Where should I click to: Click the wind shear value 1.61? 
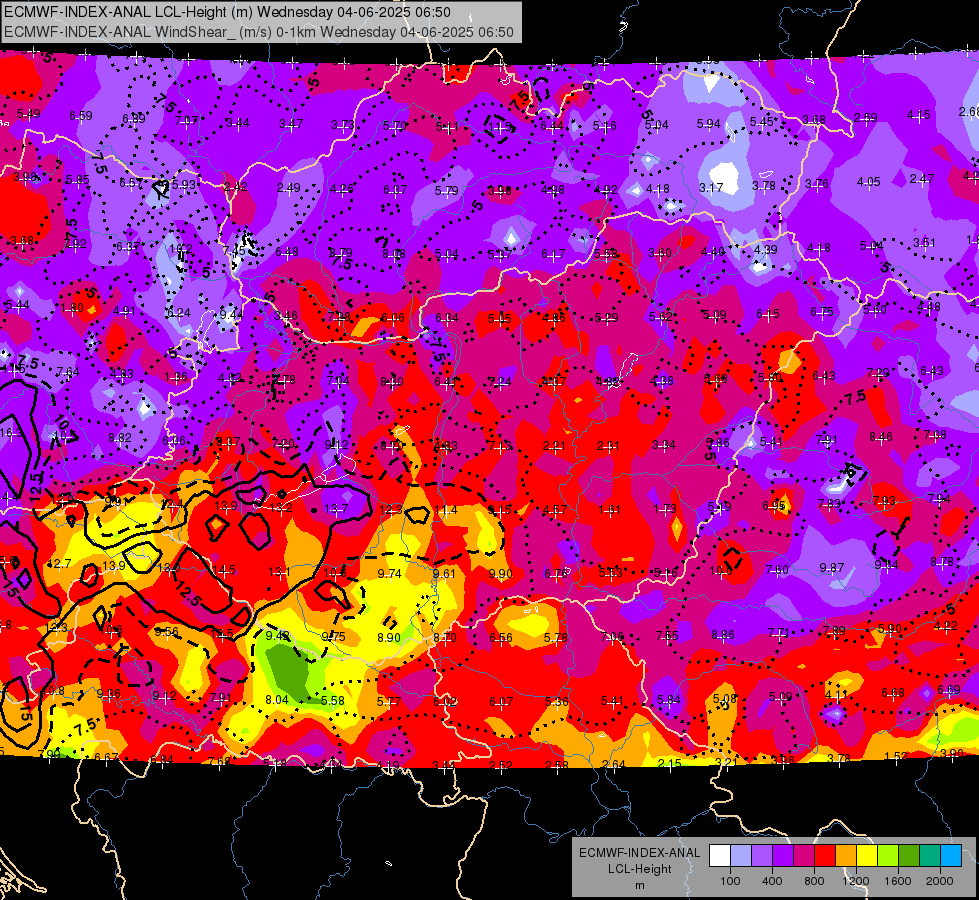pyautogui.click(x=609, y=510)
